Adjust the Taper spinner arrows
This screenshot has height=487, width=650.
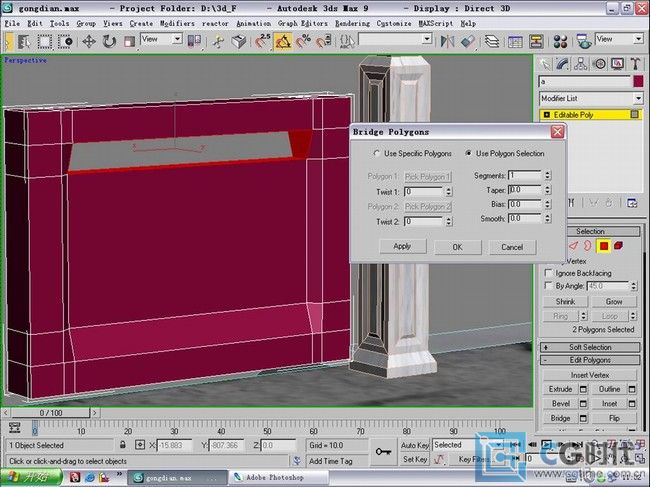pyautogui.click(x=548, y=190)
